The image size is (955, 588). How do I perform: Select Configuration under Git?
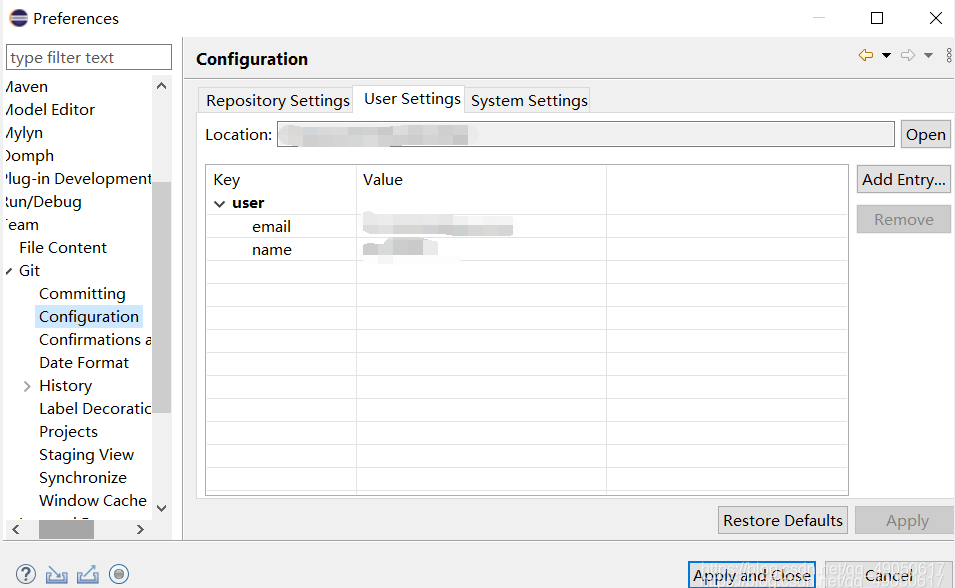pos(89,317)
